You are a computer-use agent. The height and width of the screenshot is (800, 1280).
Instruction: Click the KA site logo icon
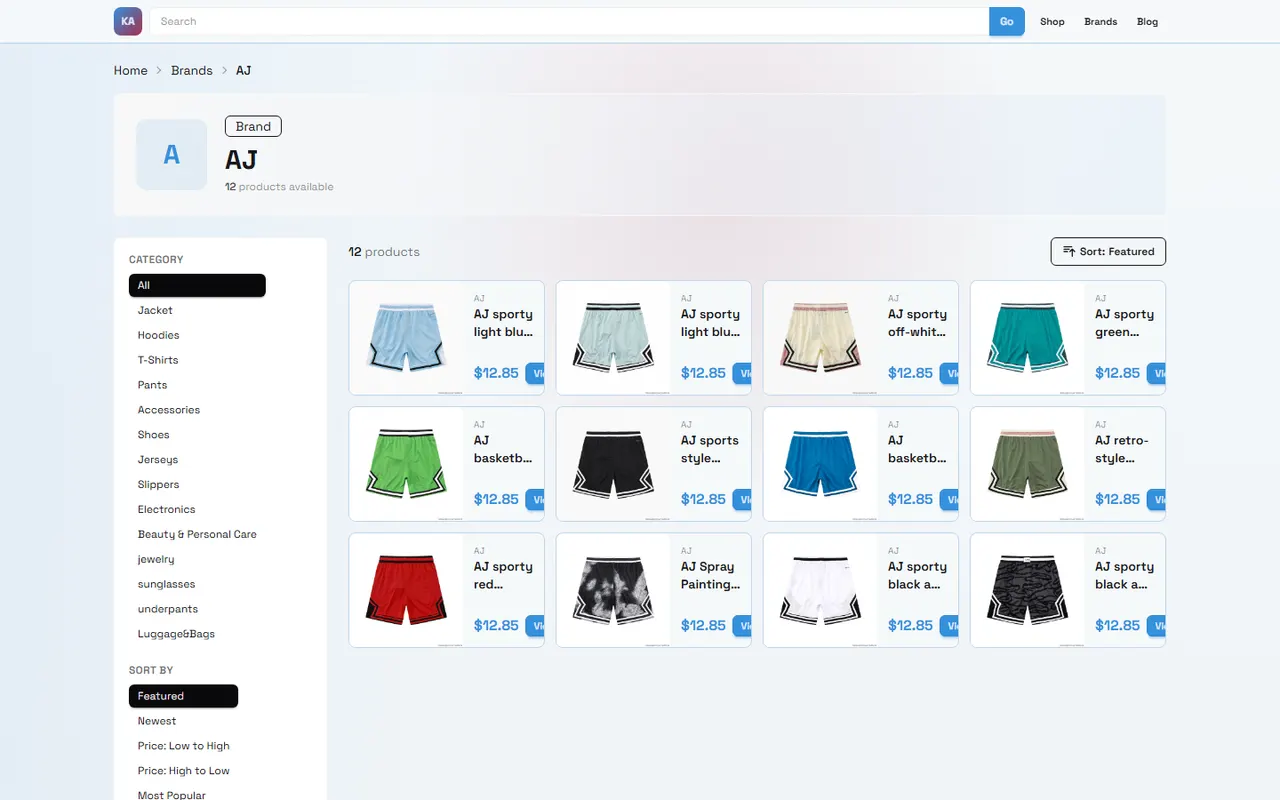[x=128, y=21]
